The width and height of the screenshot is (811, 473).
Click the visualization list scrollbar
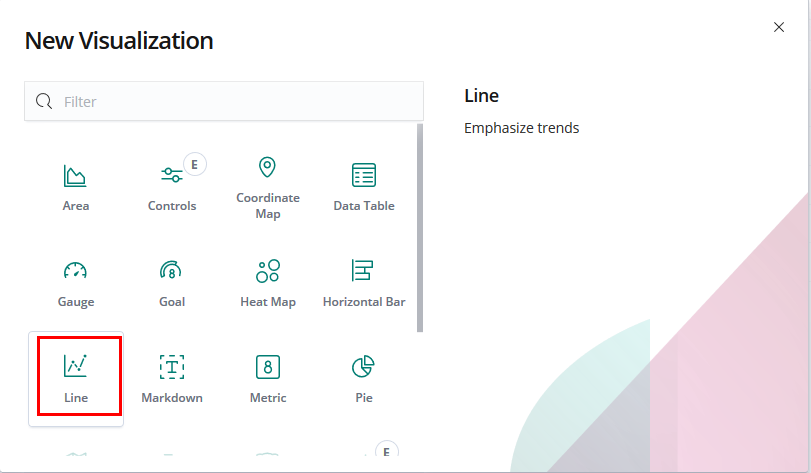pyautogui.click(x=419, y=228)
